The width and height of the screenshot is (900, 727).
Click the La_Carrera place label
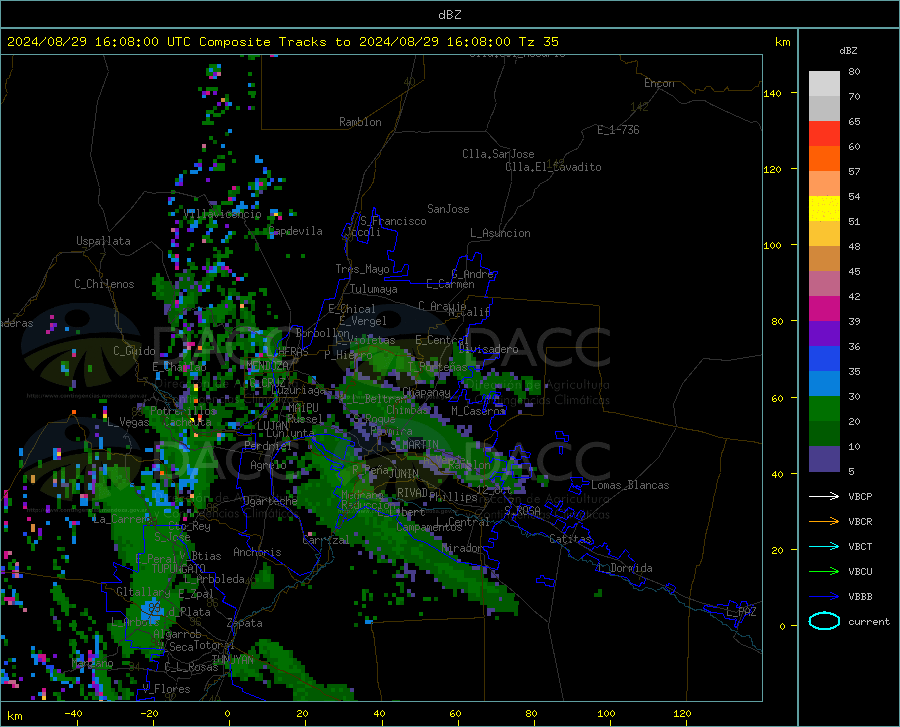click(122, 519)
